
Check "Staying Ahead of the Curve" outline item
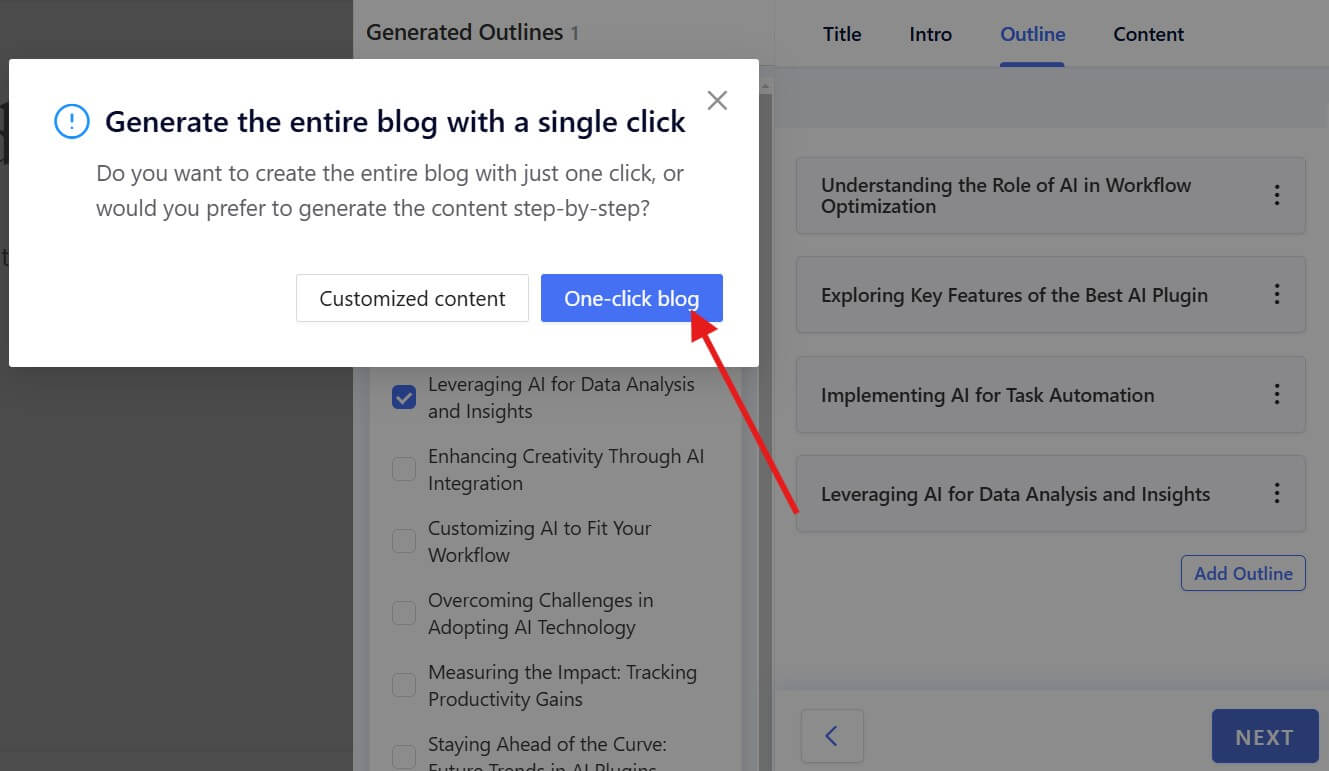point(403,757)
